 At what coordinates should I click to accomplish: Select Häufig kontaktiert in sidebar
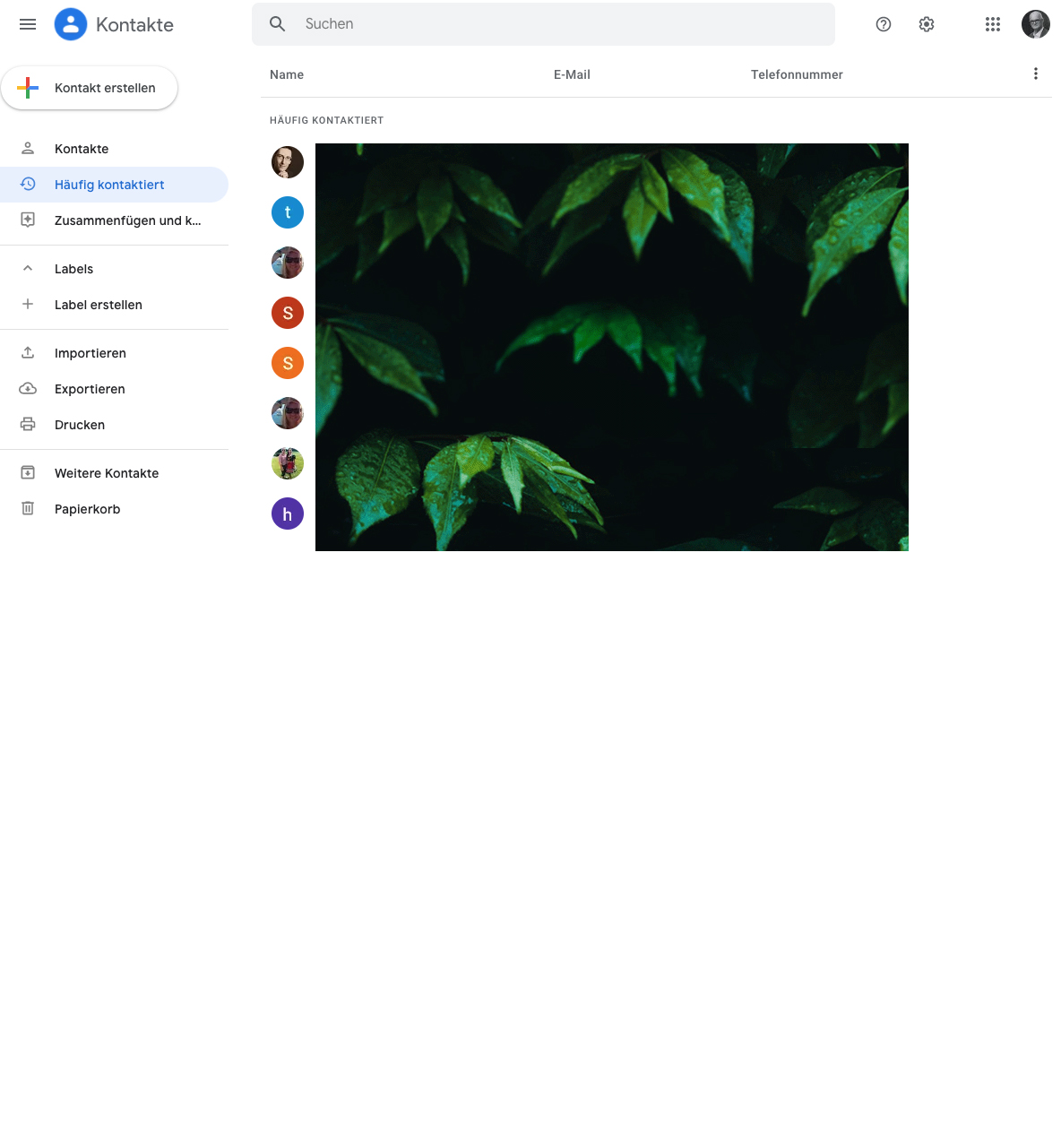point(114,185)
